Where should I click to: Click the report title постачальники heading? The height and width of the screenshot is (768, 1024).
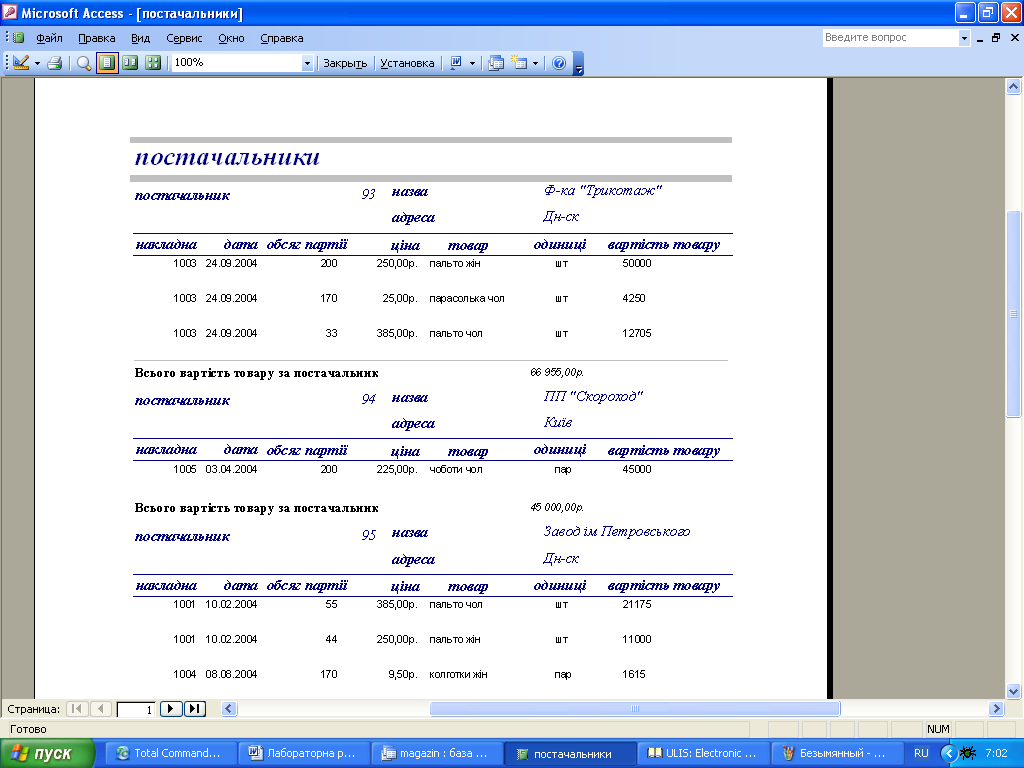coord(227,157)
